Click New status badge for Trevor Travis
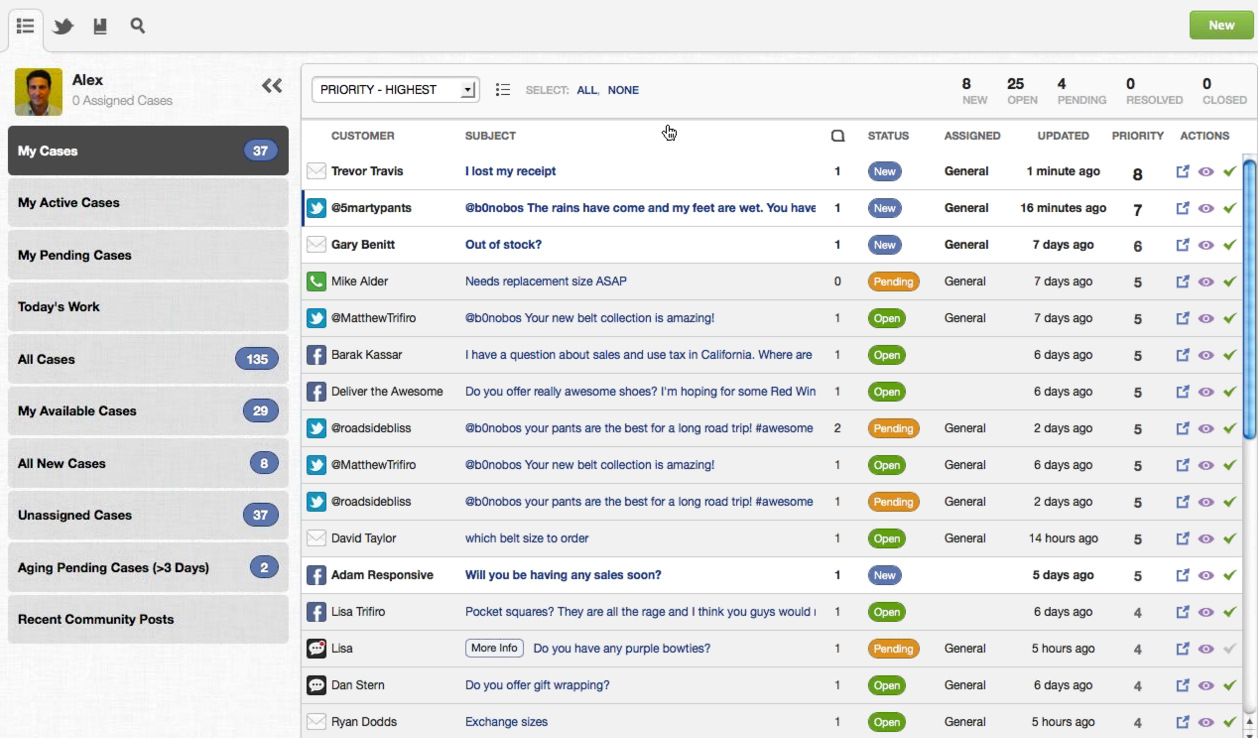Screen dimensions: 1258x738 pos(885,172)
